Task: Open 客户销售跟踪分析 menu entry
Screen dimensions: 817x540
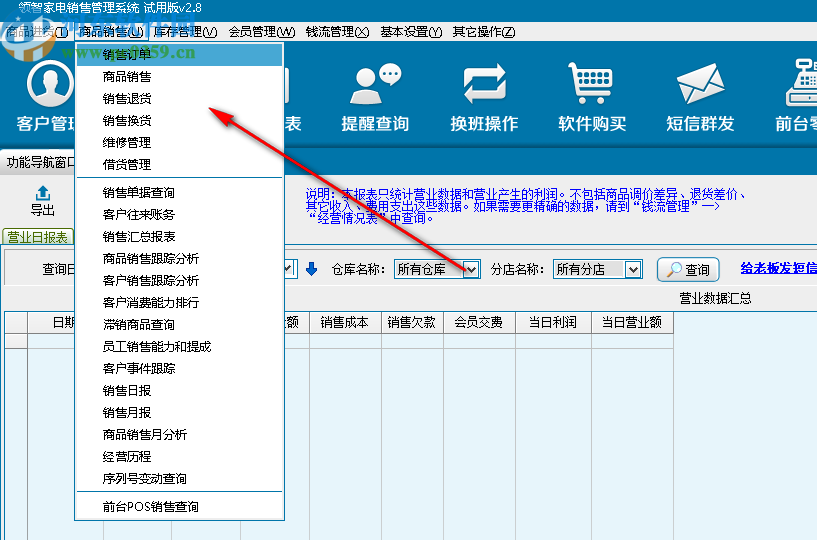Action: [179, 280]
